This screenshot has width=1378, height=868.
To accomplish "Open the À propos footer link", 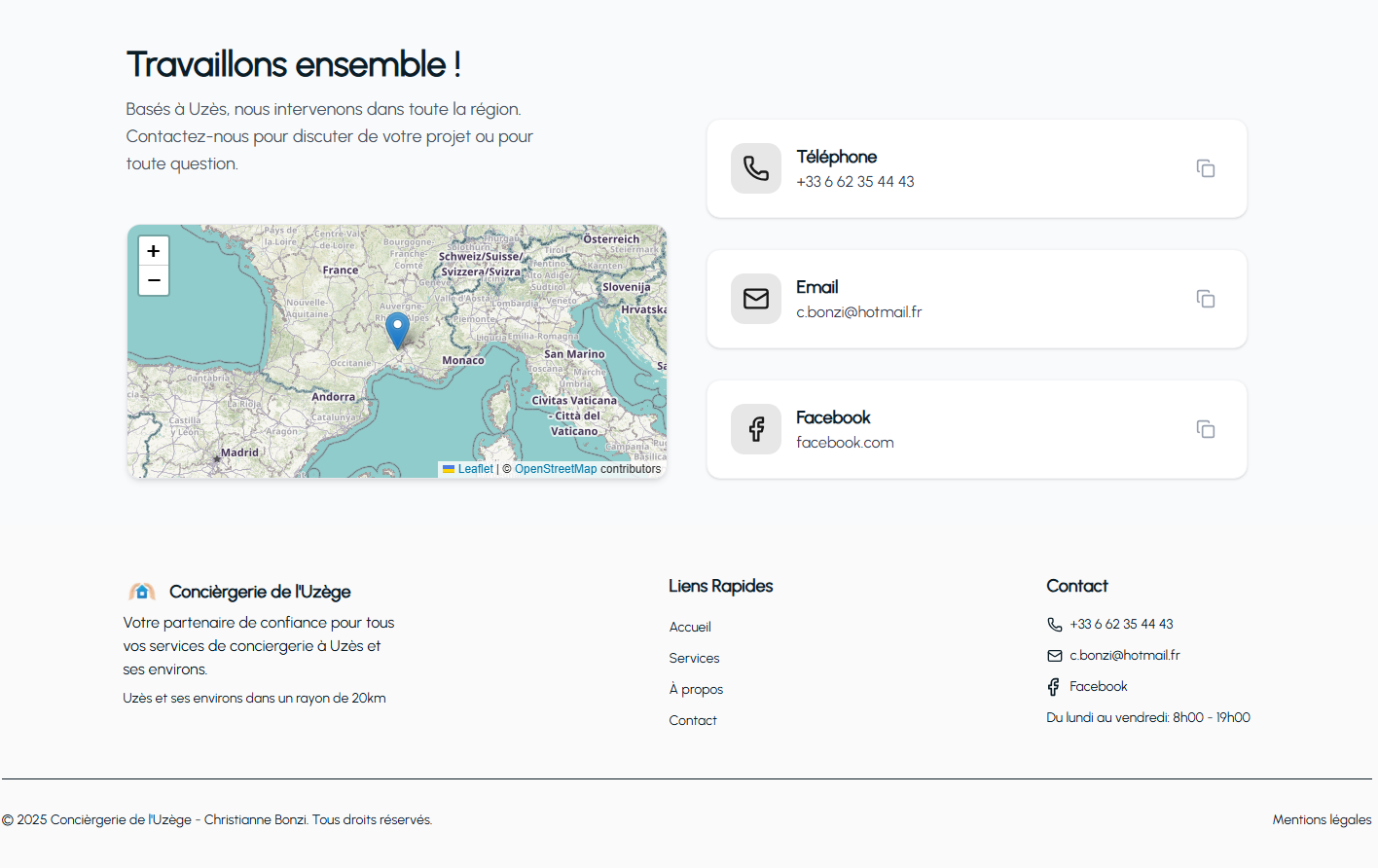I will (x=696, y=689).
